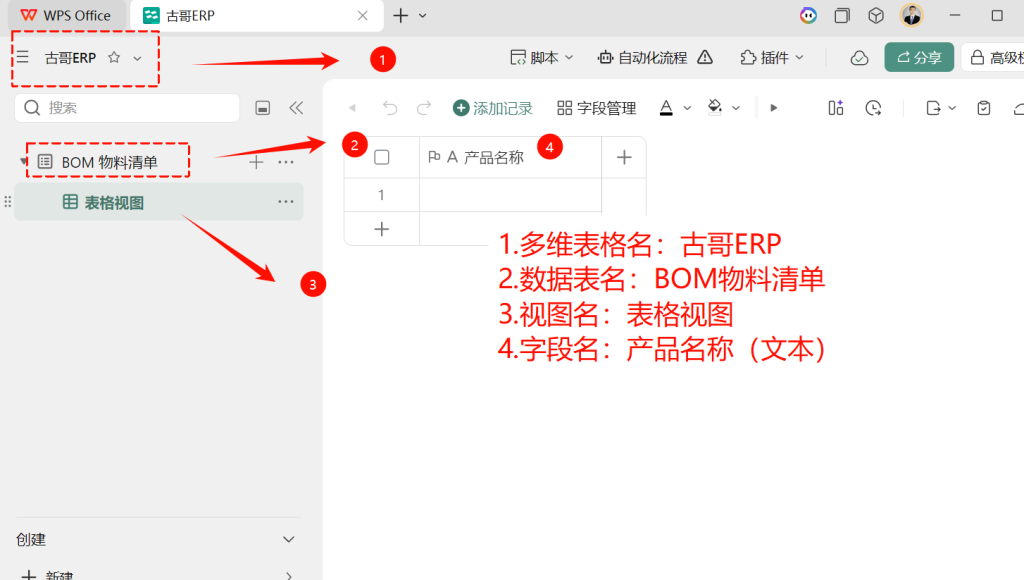Toggle the select-all header checkbox
This screenshot has height=580, width=1024.
point(381,157)
